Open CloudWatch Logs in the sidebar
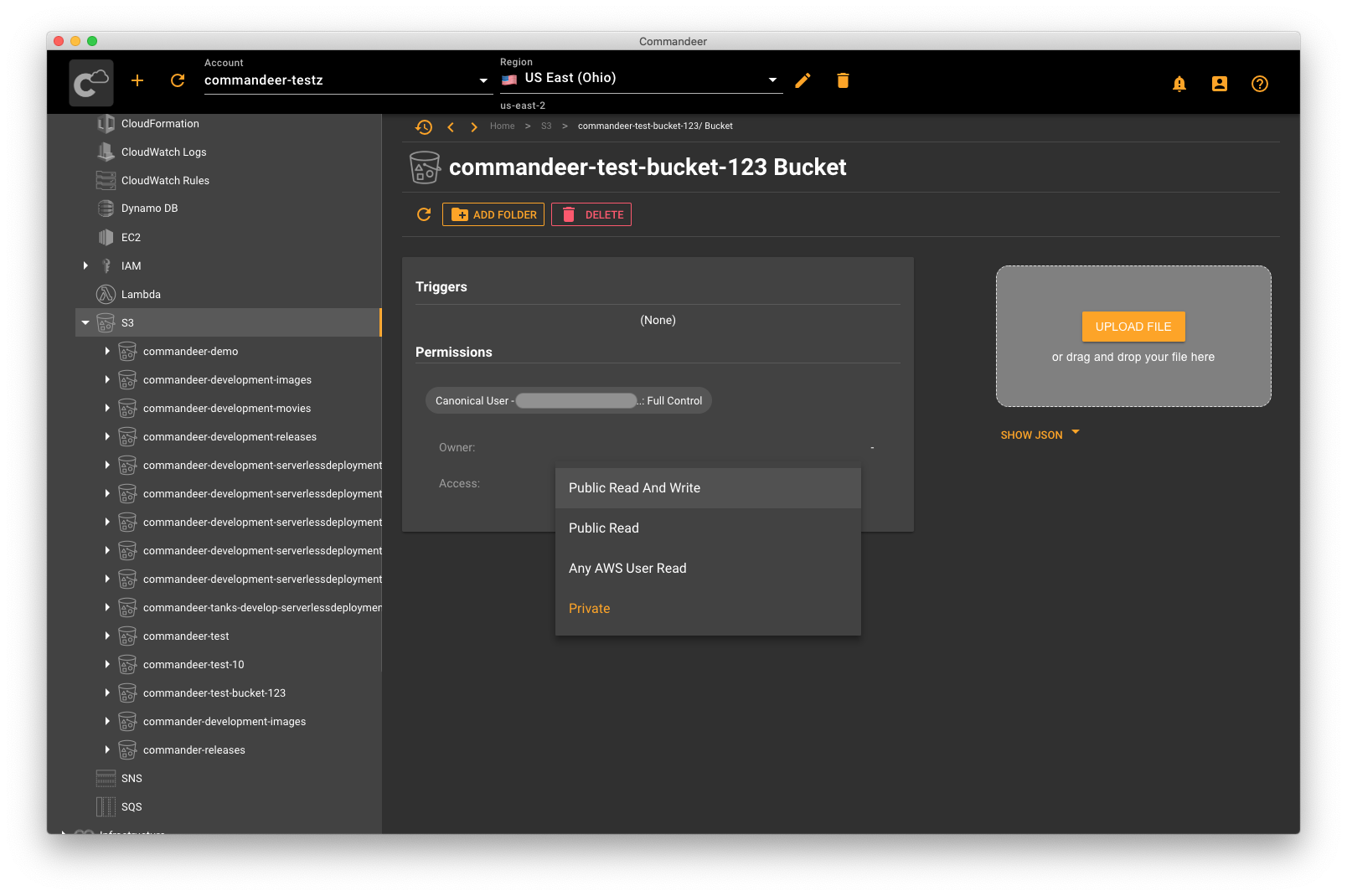The image size is (1347, 896). [x=163, y=152]
